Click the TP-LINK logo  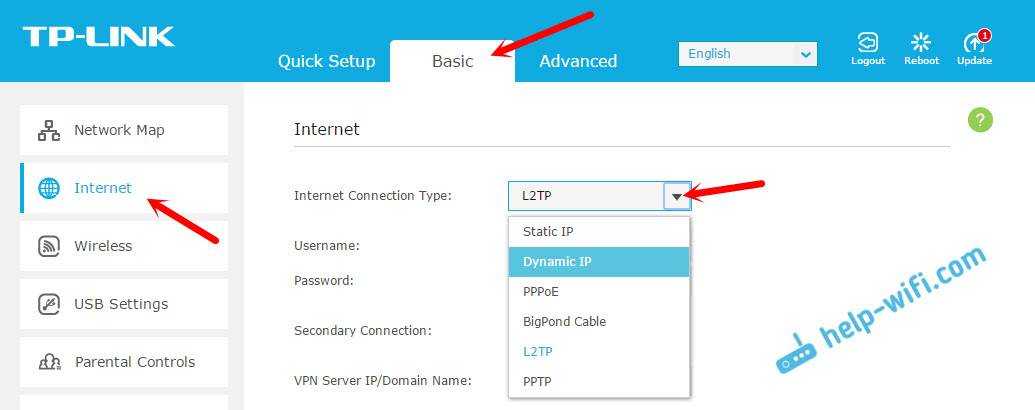click(98, 37)
